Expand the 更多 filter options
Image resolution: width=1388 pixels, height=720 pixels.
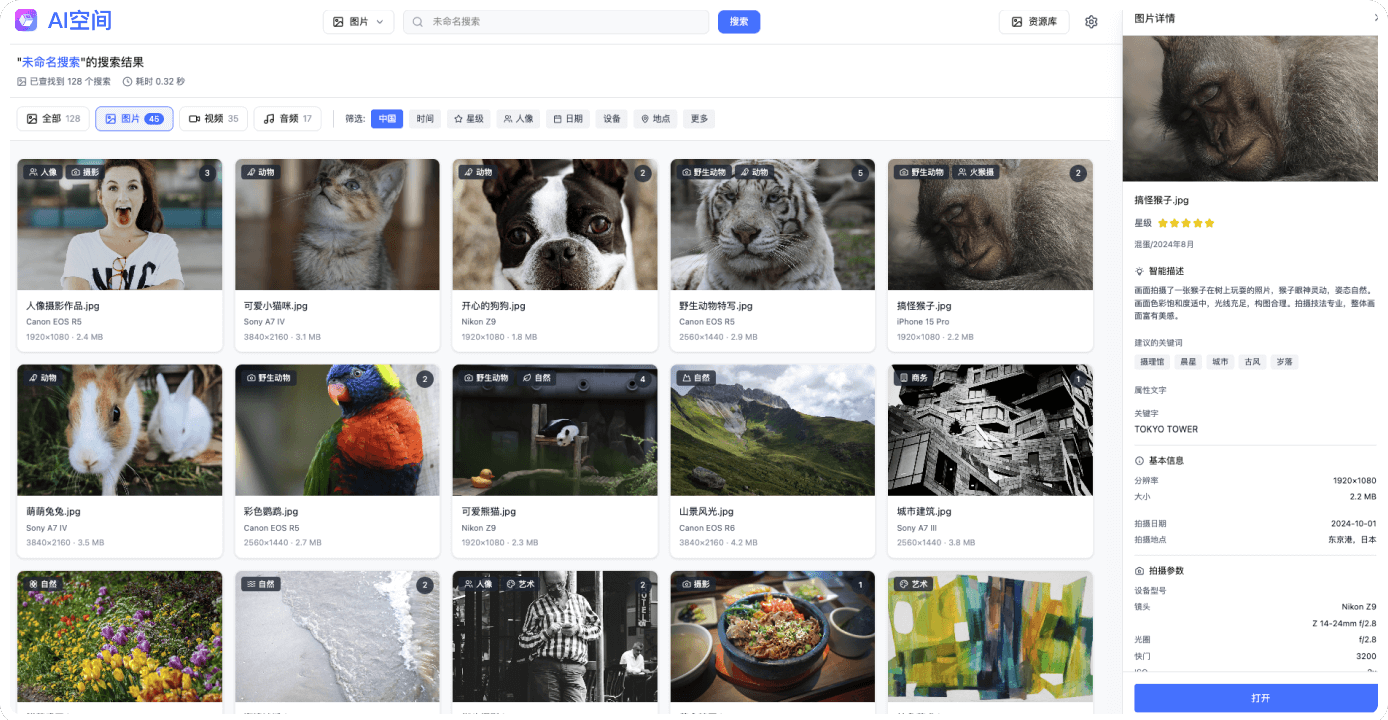[699, 119]
